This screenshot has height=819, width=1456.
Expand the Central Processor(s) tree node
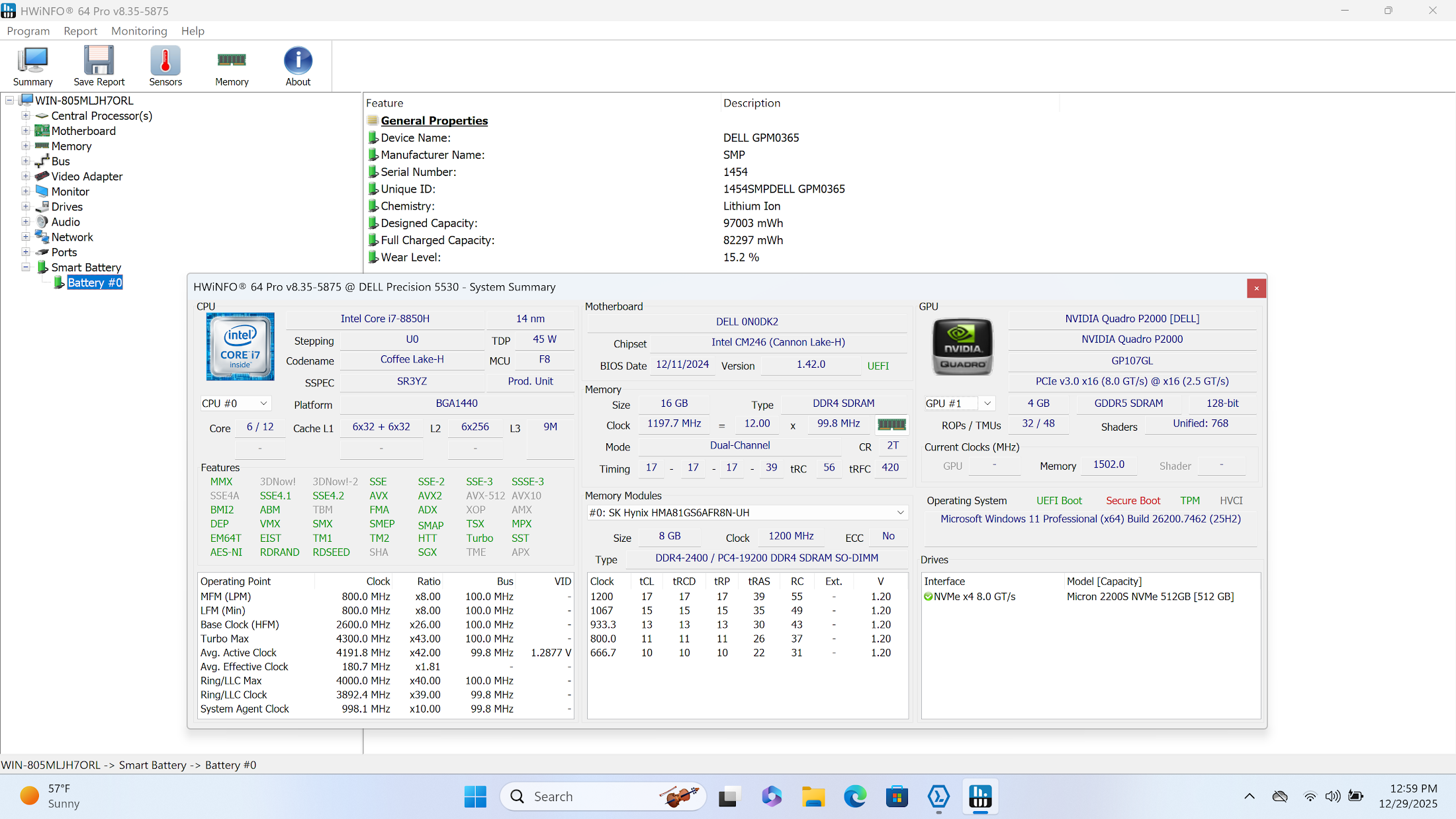click(x=26, y=116)
